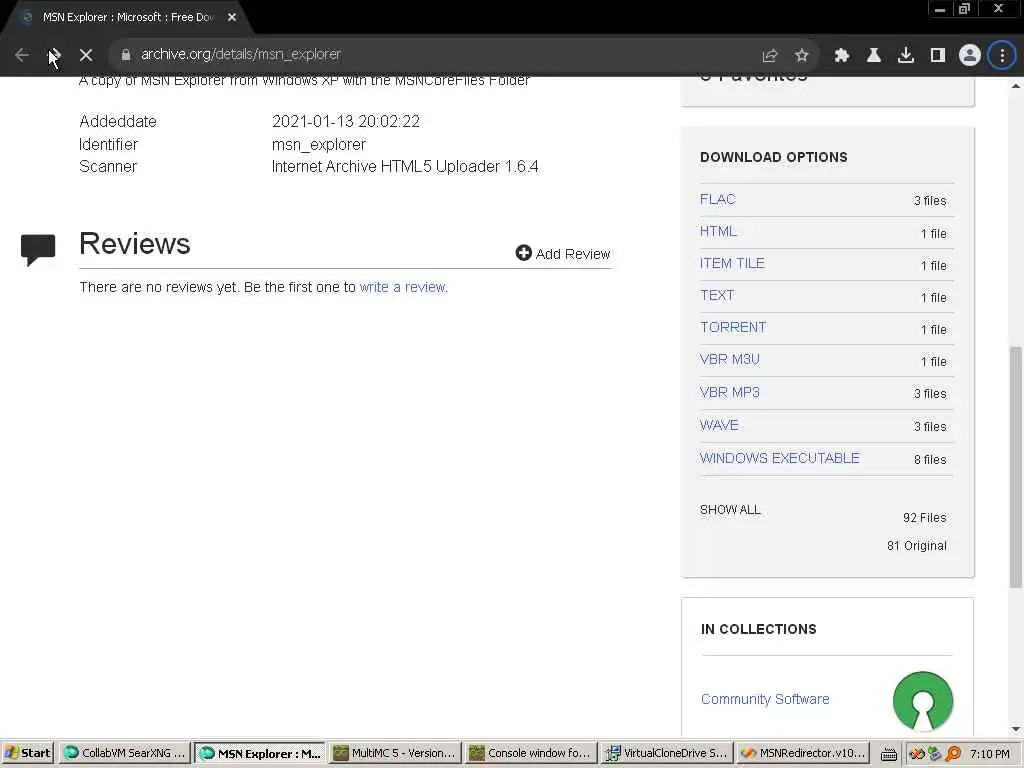Viewport: 1024px width, 768px height.
Task: Open FLAC download option
Action: point(718,199)
